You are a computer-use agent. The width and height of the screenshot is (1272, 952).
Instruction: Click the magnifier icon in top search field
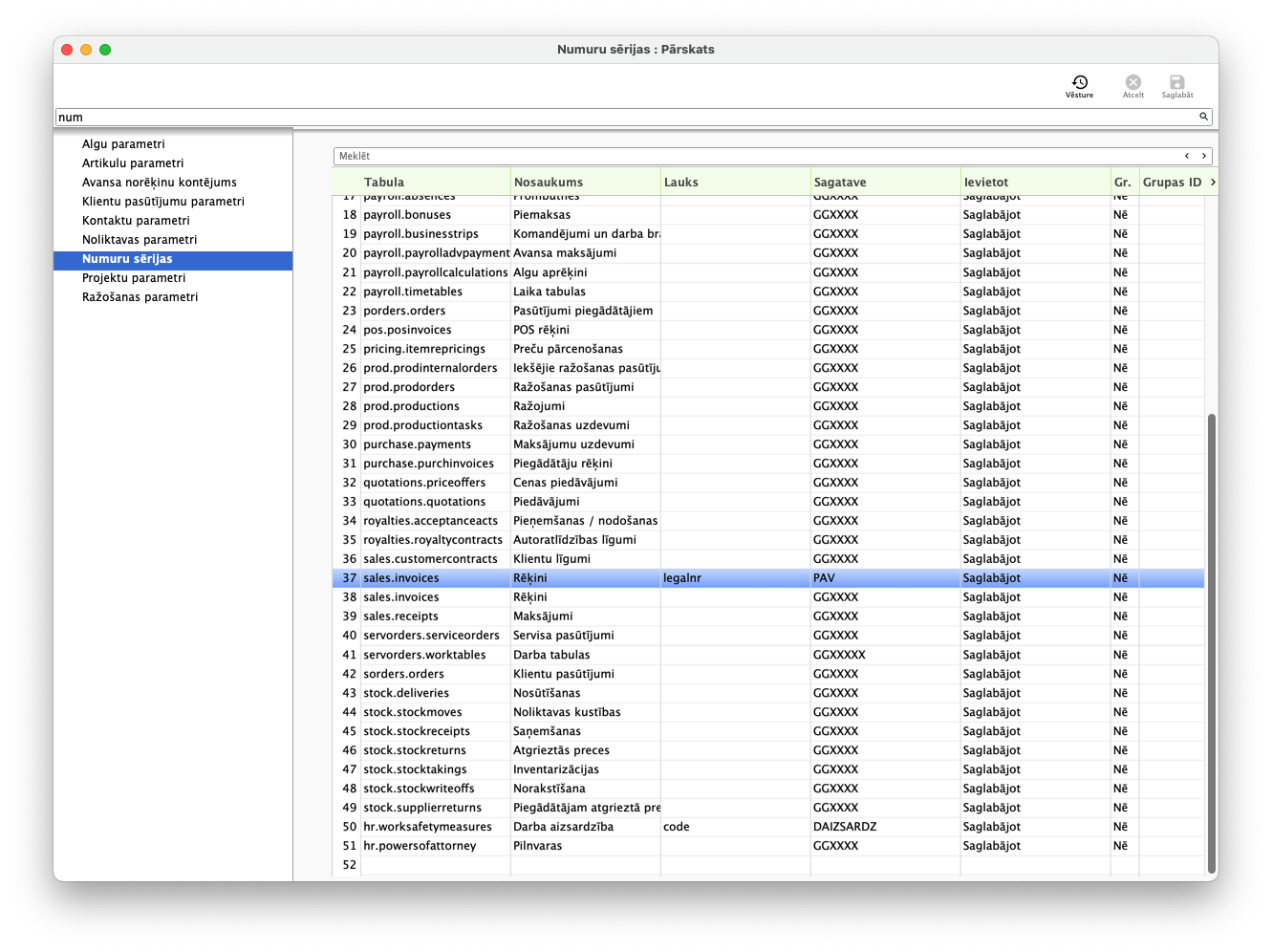(1203, 117)
